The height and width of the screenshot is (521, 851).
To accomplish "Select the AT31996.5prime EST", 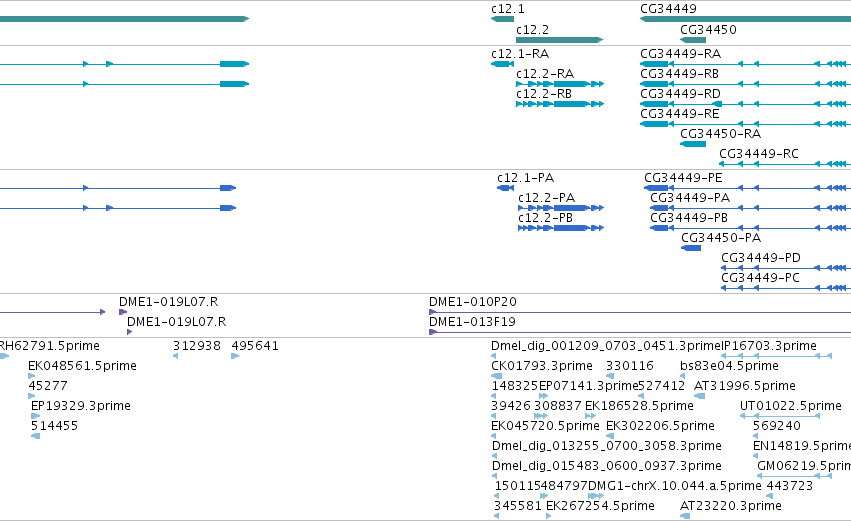I will (x=699, y=396).
